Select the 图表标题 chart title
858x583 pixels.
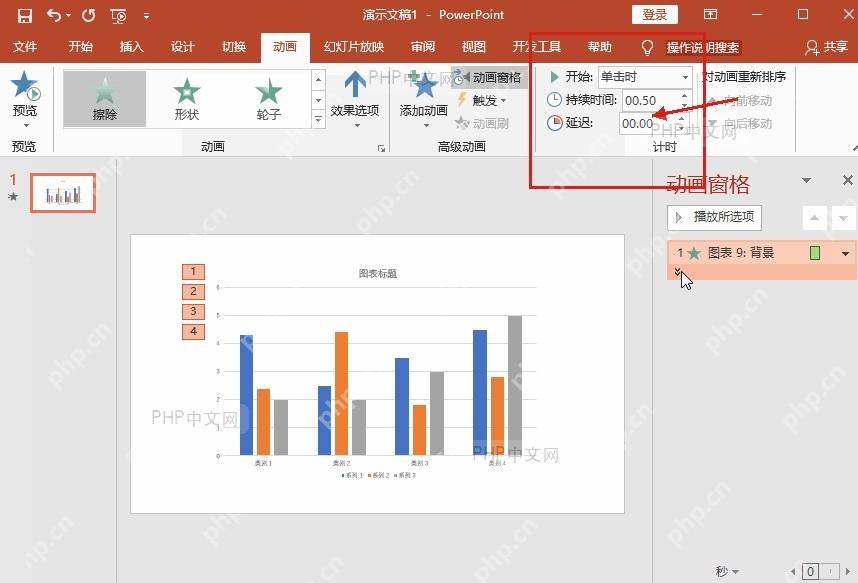(x=378, y=273)
